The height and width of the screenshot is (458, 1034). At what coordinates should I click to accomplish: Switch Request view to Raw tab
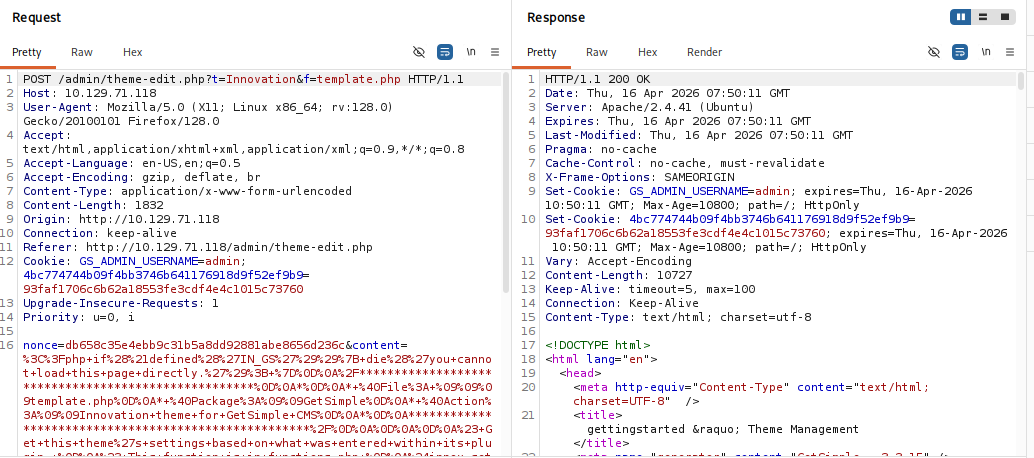pyautogui.click(x=82, y=52)
